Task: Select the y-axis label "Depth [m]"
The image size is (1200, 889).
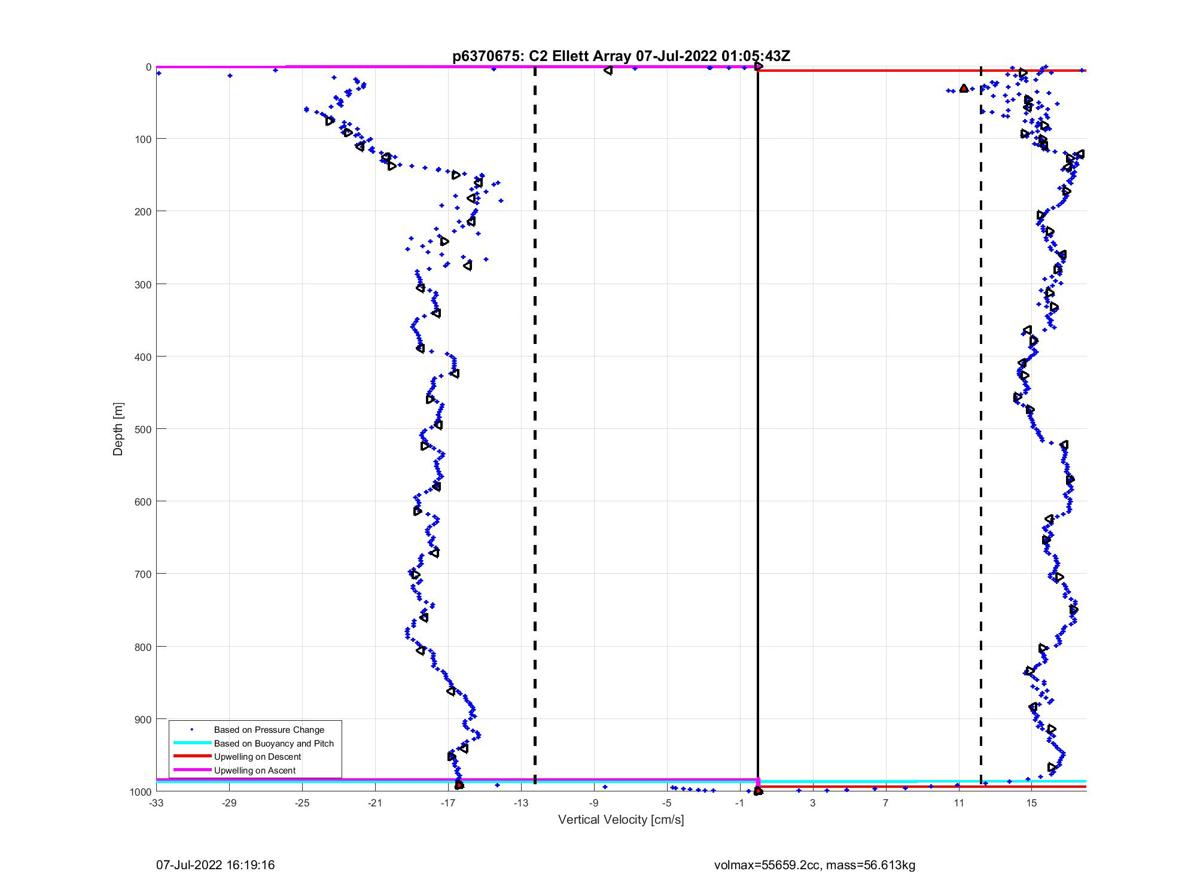Action: pyautogui.click(x=118, y=429)
